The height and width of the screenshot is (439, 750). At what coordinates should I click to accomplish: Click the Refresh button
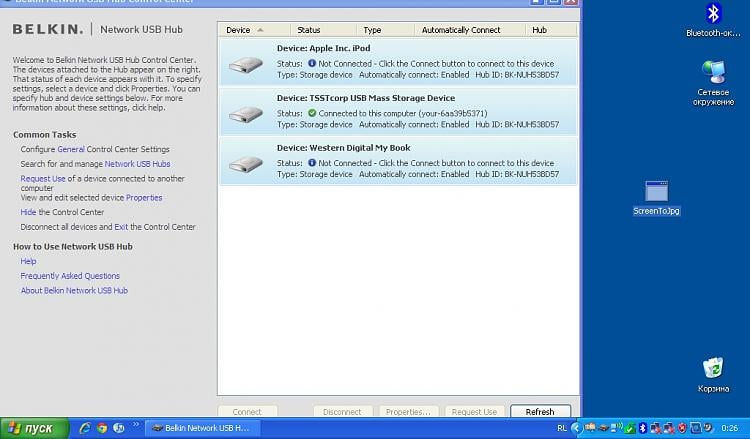click(x=540, y=411)
